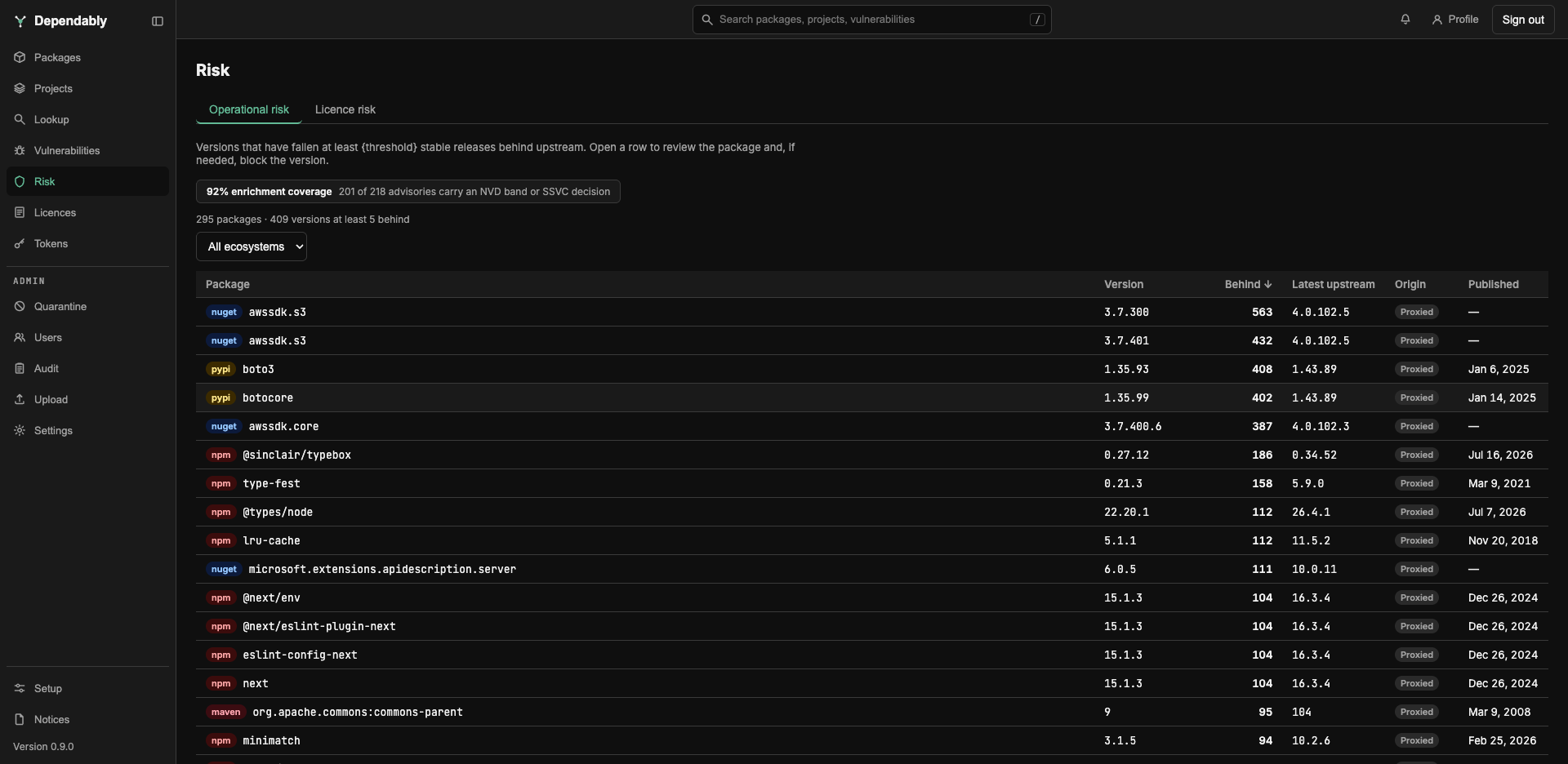This screenshot has height=764, width=1568.
Task: Open the Profile link
Action: (1455, 20)
